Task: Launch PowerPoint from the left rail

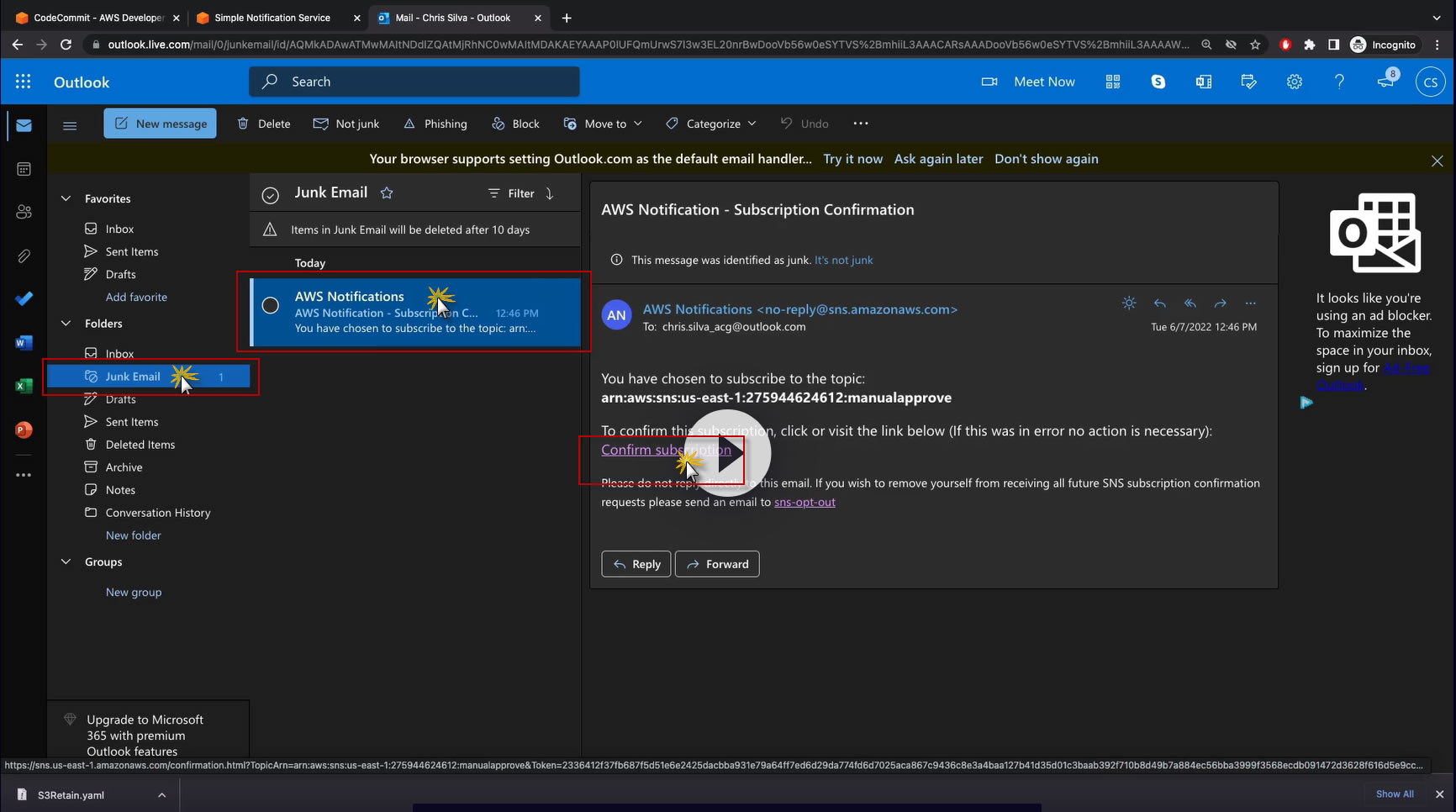Action: (24, 430)
